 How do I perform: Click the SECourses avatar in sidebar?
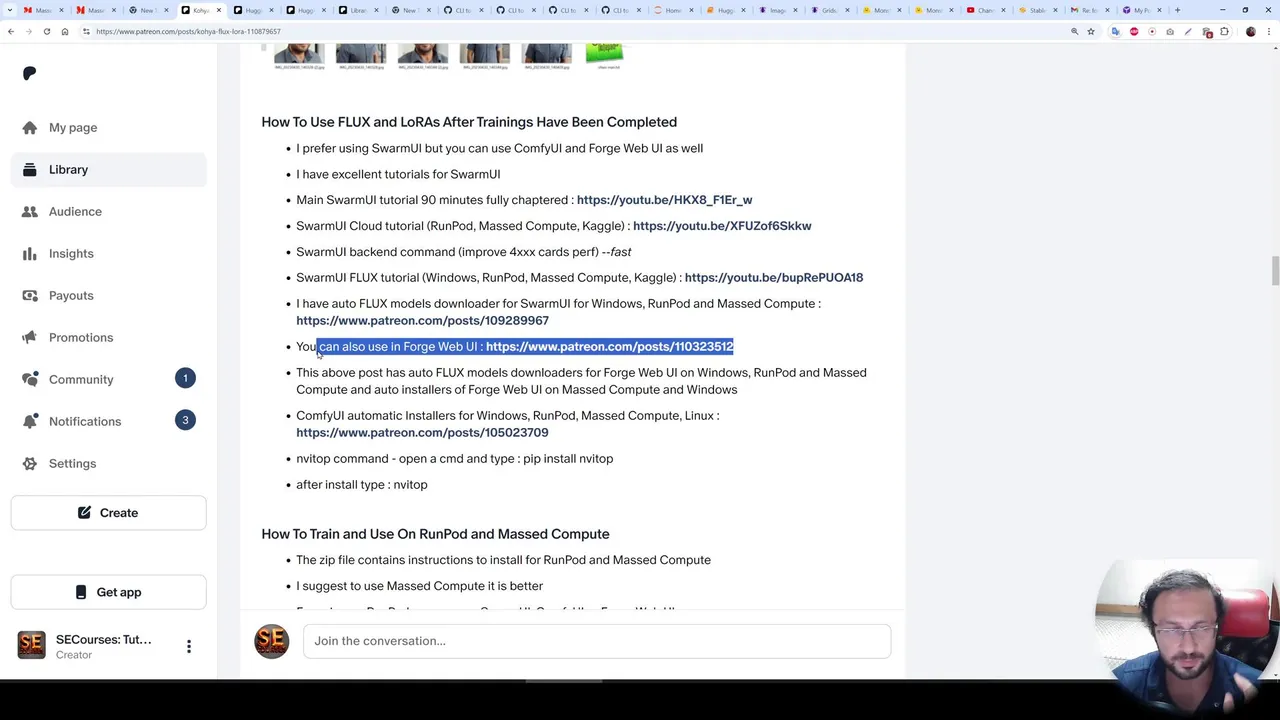point(31,646)
